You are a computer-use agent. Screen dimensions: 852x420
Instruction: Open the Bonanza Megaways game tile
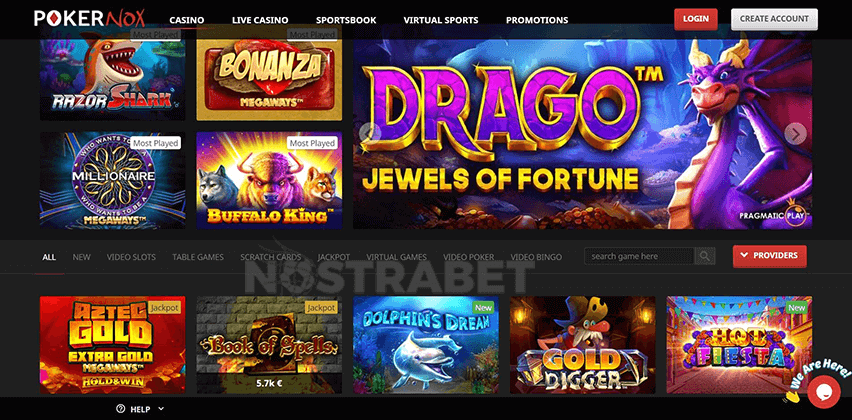[x=269, y=74]
